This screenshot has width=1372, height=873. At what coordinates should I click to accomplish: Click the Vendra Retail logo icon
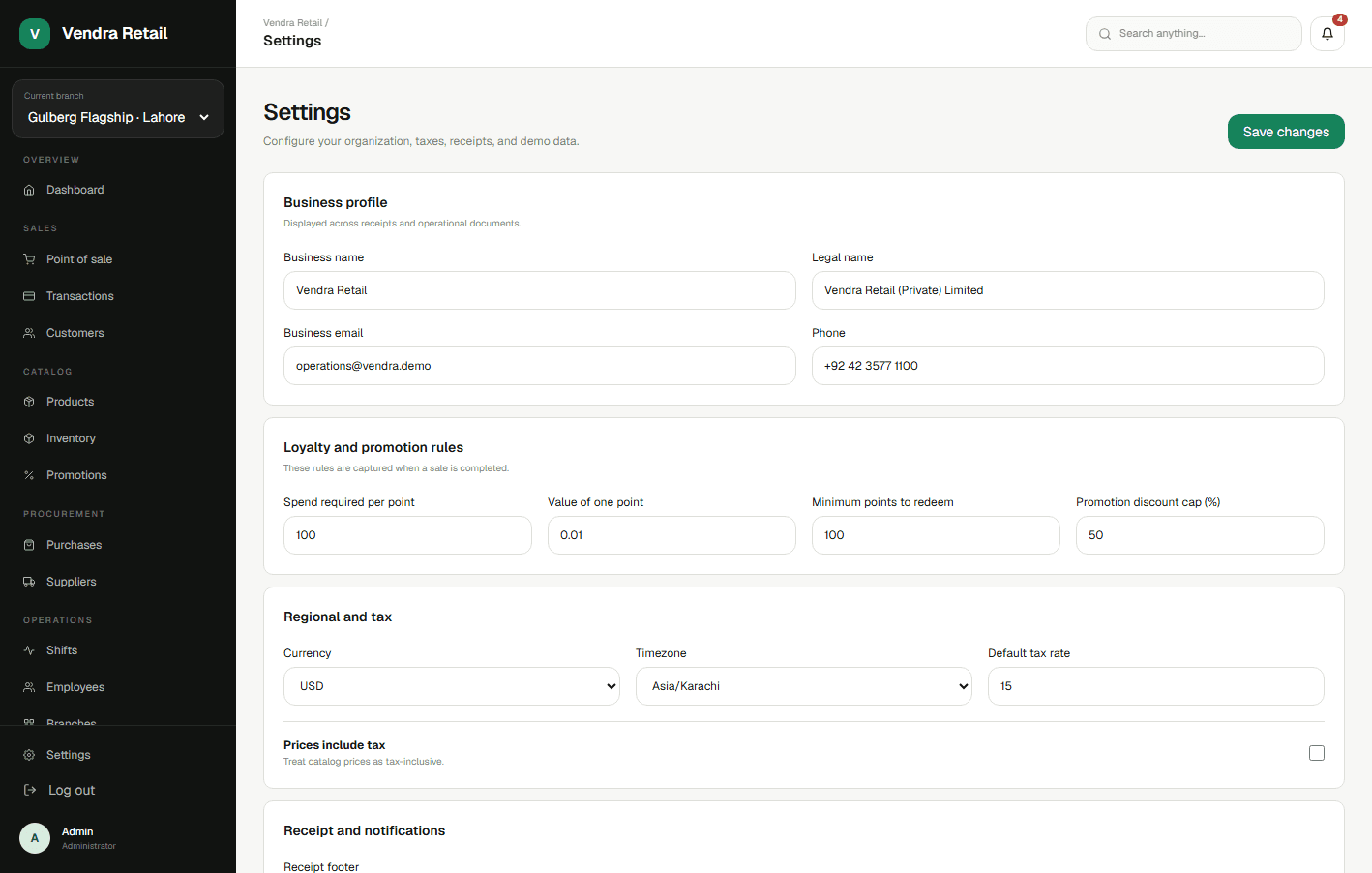pos(35,34)
